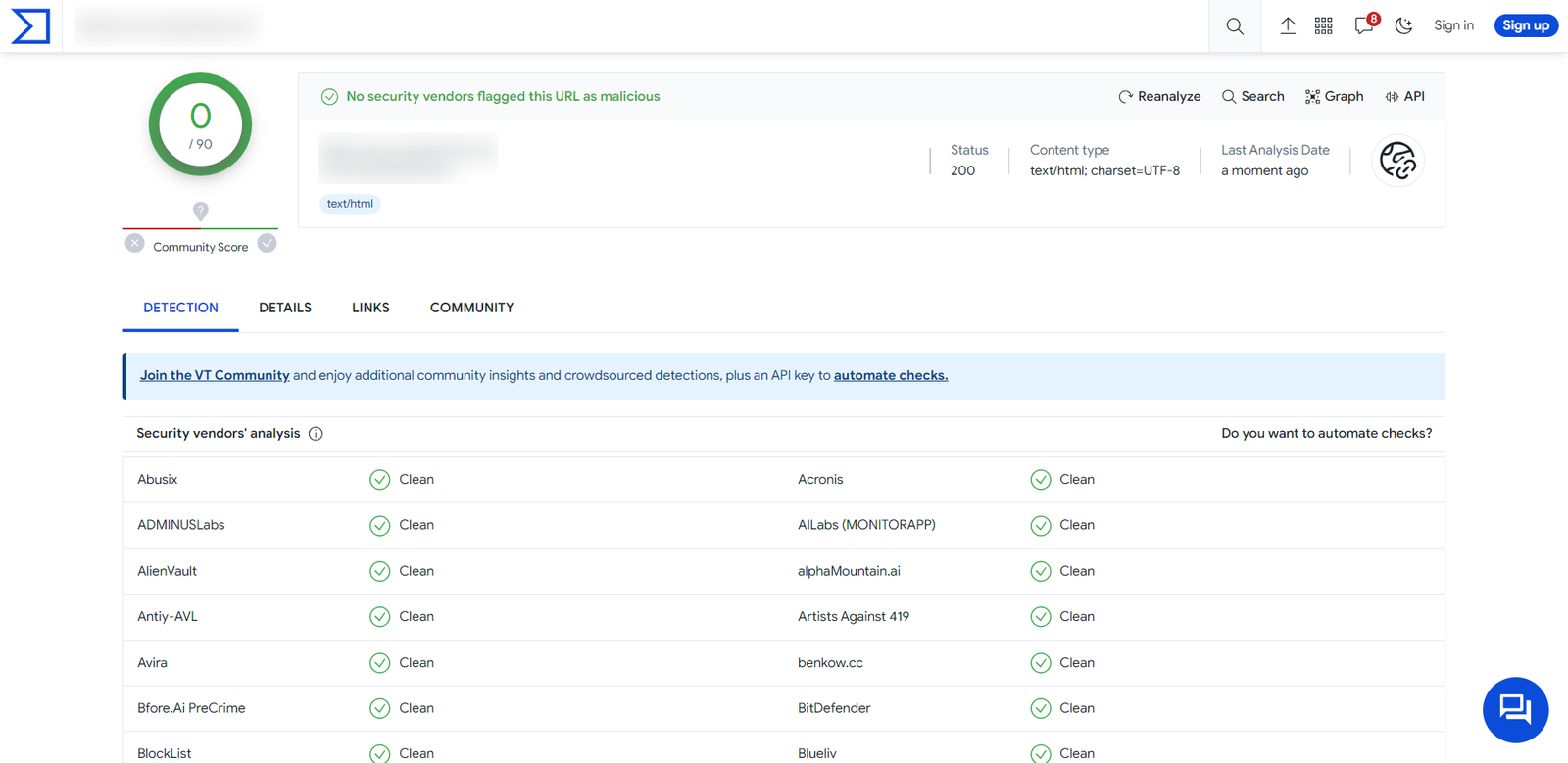Click vendor name Bfore.Ai PreCrime
Screen dimensions: 1568x763
pyautogui.click(x=191, y=708)
